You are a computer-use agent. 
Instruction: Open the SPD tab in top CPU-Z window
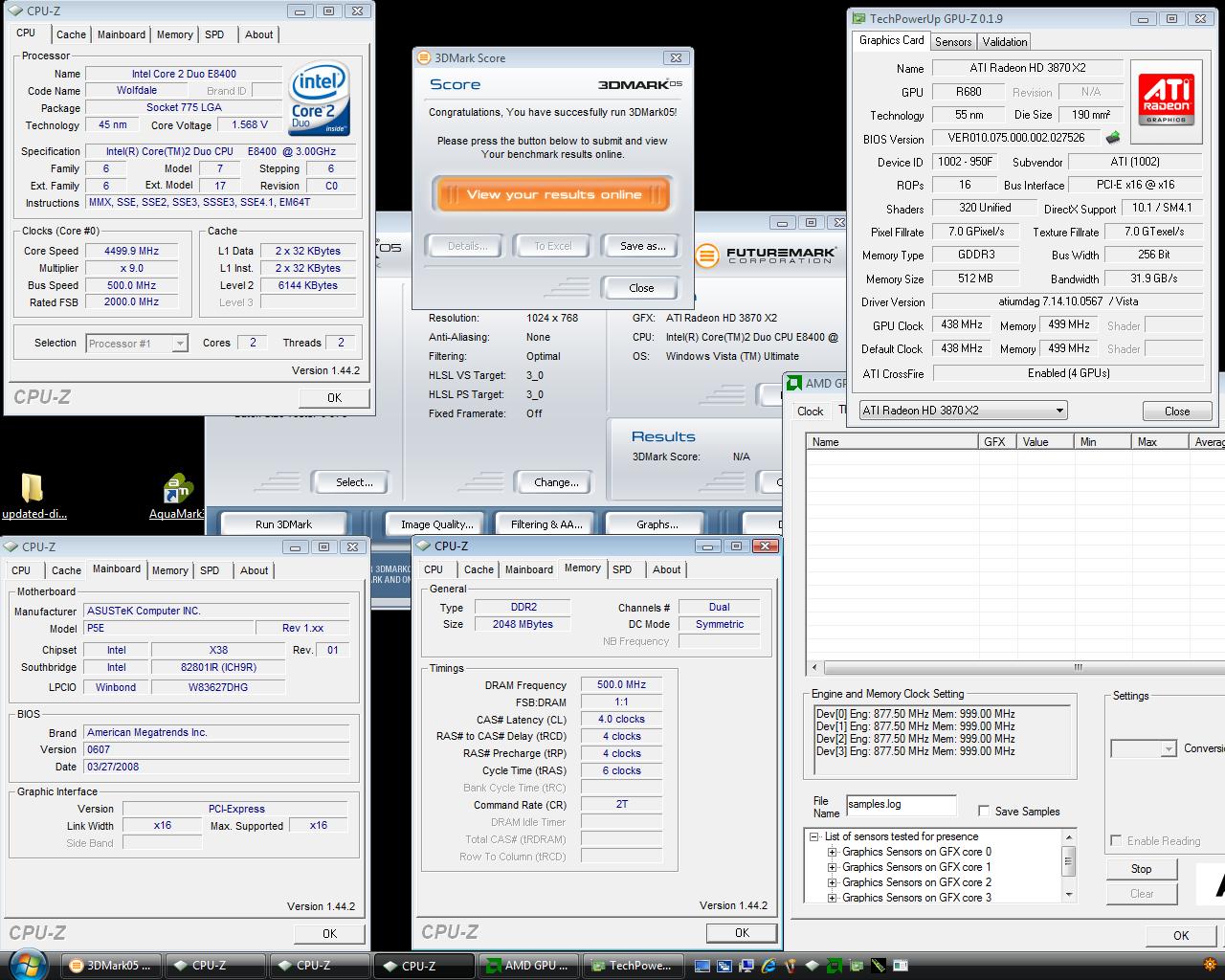214,34
